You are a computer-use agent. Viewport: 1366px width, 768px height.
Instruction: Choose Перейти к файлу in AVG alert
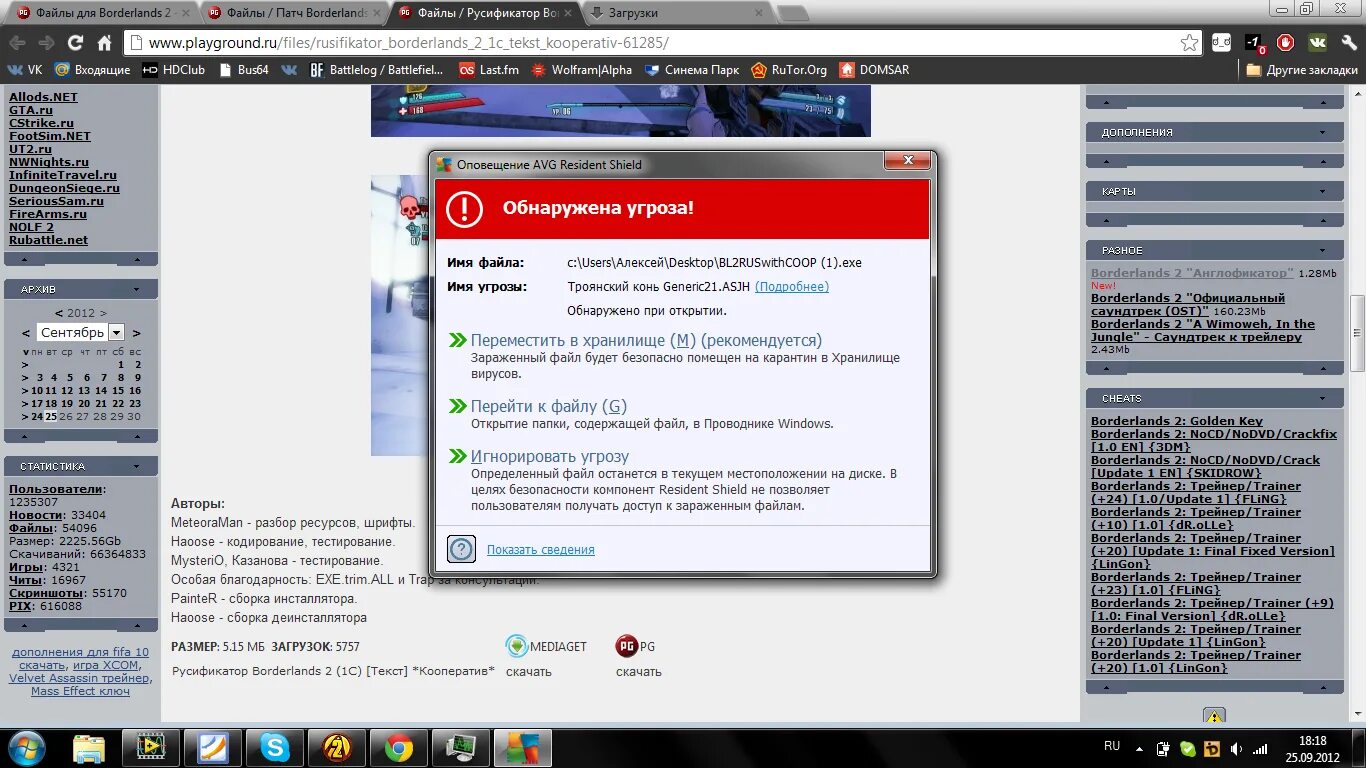(x=549, y=406)
